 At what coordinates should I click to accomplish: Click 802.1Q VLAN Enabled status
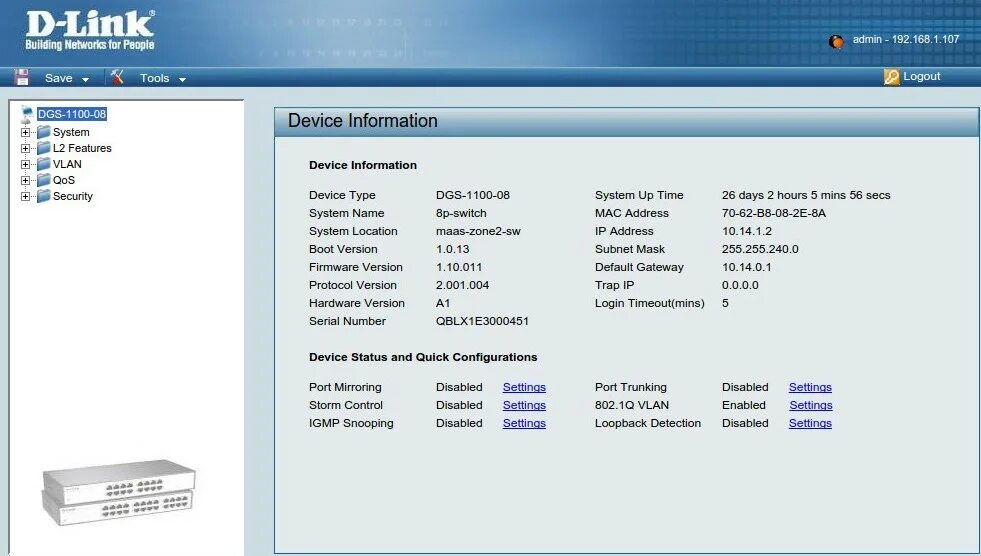(x=744, y=405)
